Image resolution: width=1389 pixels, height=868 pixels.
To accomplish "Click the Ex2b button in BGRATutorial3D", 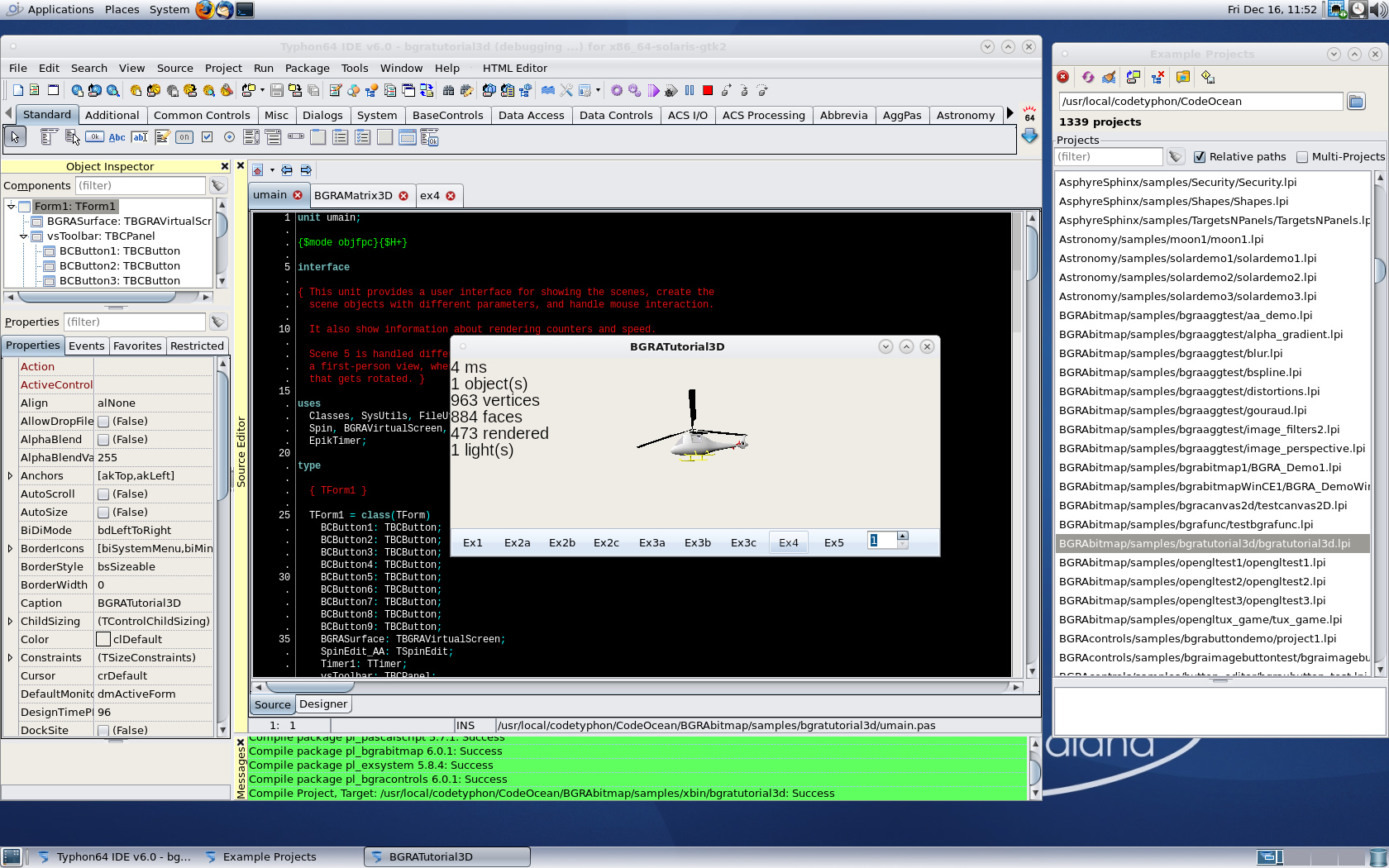I will (562, 543).
